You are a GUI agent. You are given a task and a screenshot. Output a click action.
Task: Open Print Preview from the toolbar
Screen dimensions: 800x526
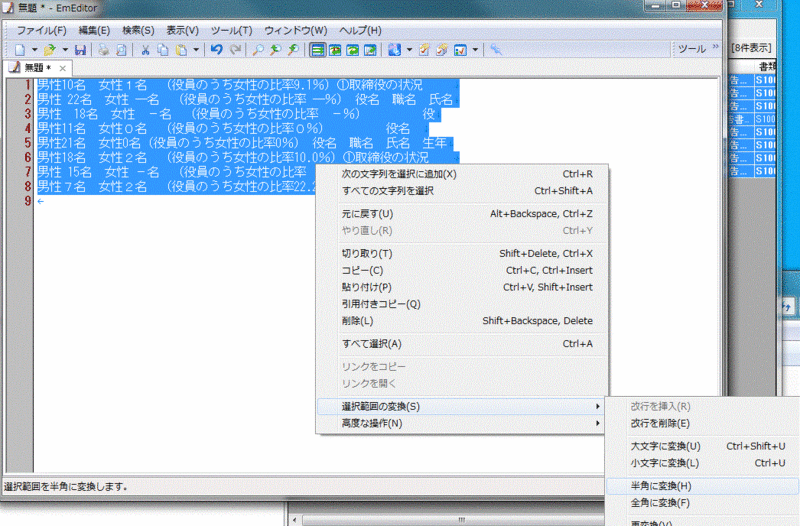coord(121,50)
